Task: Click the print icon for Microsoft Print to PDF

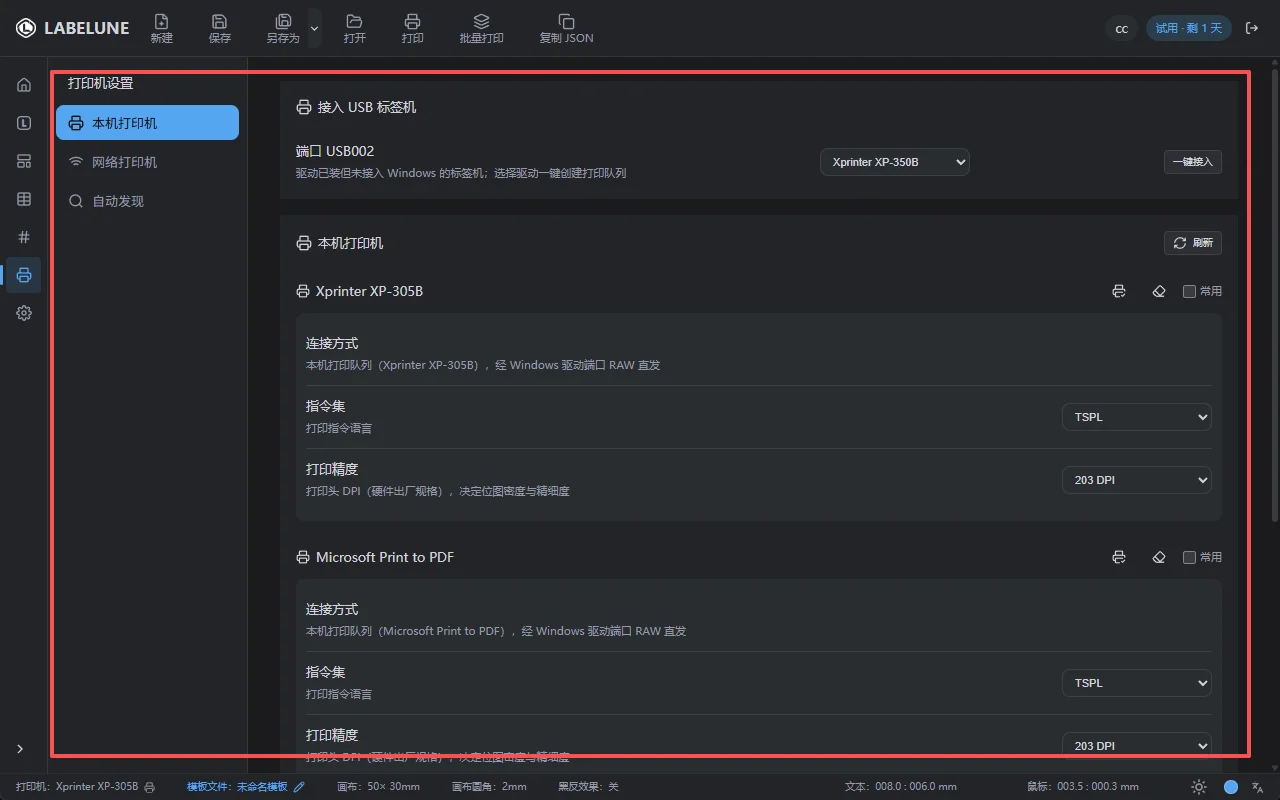Action: point(1119,557)
